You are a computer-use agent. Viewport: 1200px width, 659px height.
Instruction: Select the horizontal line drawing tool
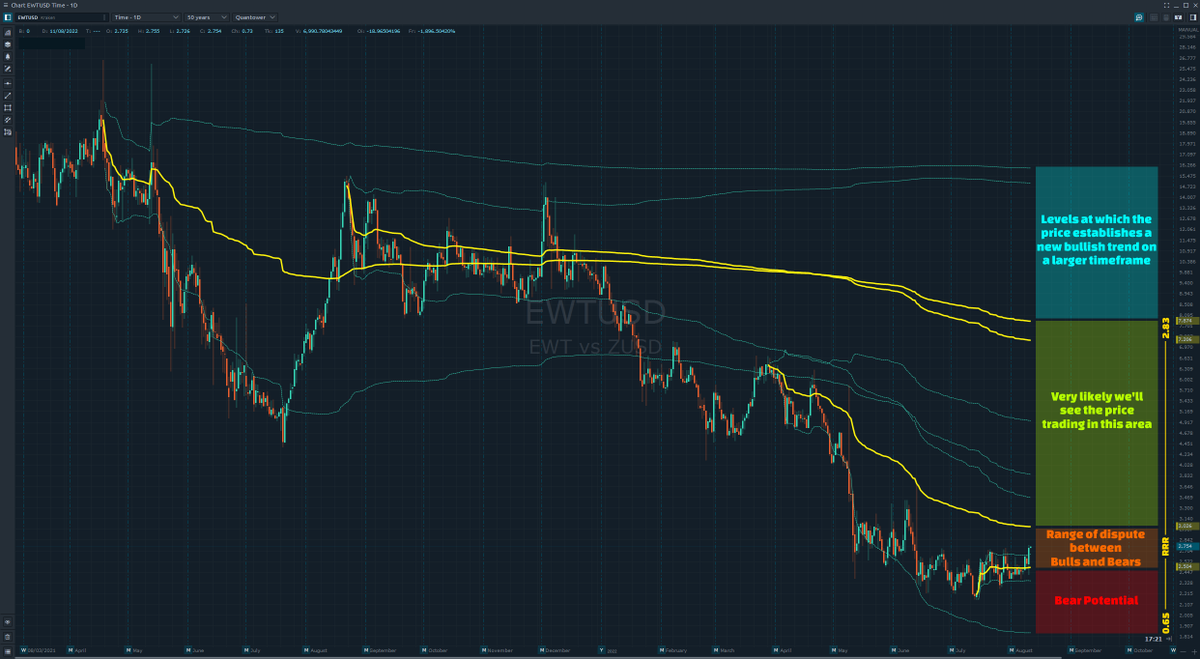(8, 83)
